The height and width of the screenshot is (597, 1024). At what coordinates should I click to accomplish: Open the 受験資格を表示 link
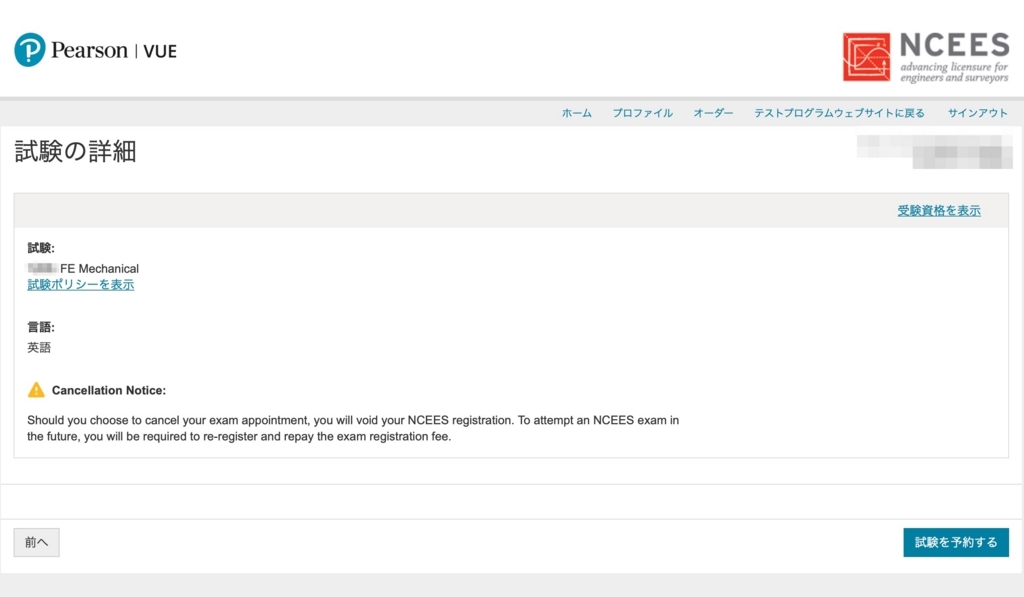coord(938,210)
